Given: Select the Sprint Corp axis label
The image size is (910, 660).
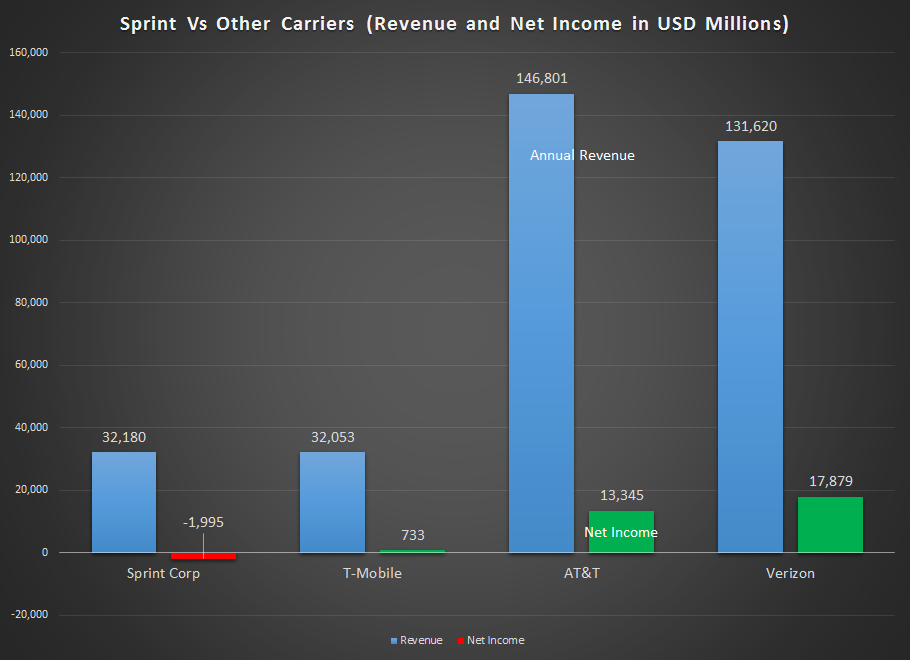Looking at the screenshot, I should coord(163,574).
